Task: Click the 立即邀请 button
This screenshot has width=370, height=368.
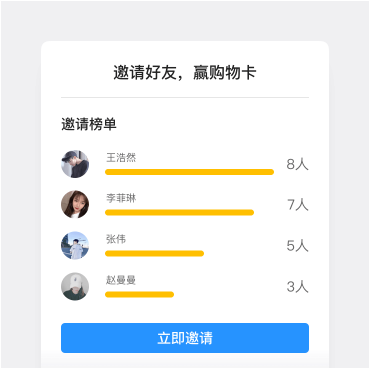Action: (x=185, y=338)
